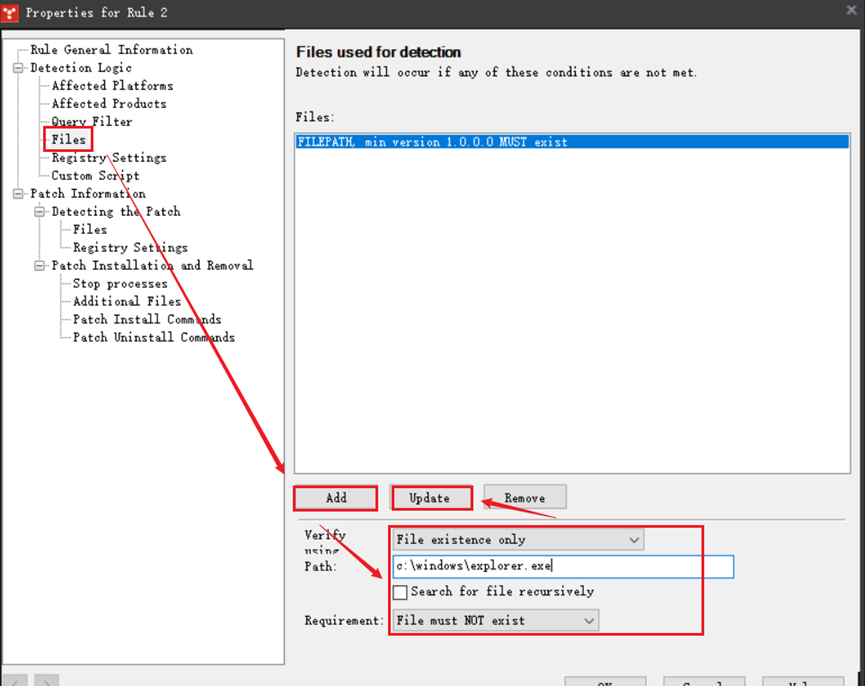This screenshot has height=686, width=865.
Task: Click the Update button
Action: [x=429, y=498]
